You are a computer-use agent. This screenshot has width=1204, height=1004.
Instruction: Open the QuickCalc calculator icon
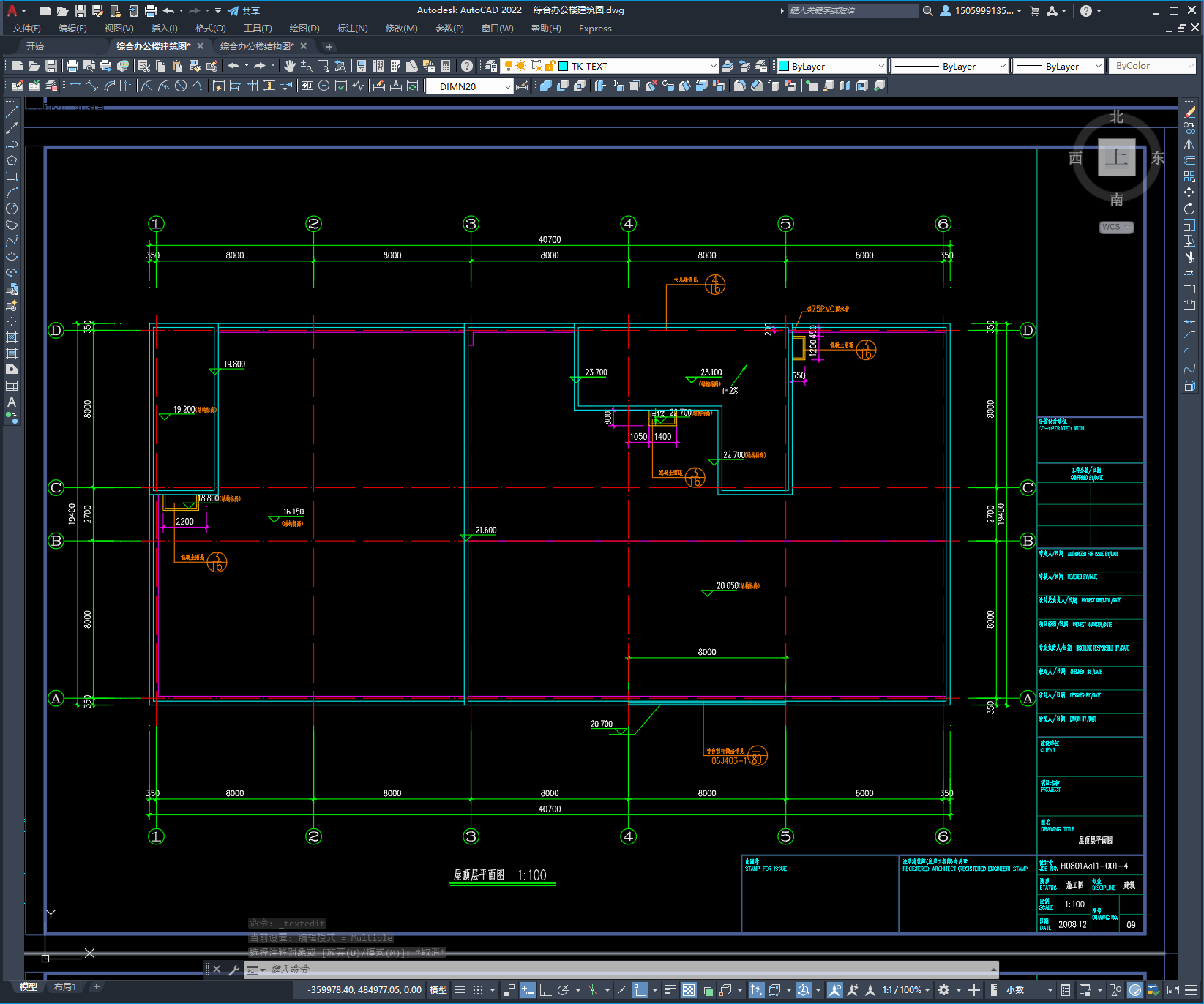point(446,66)
